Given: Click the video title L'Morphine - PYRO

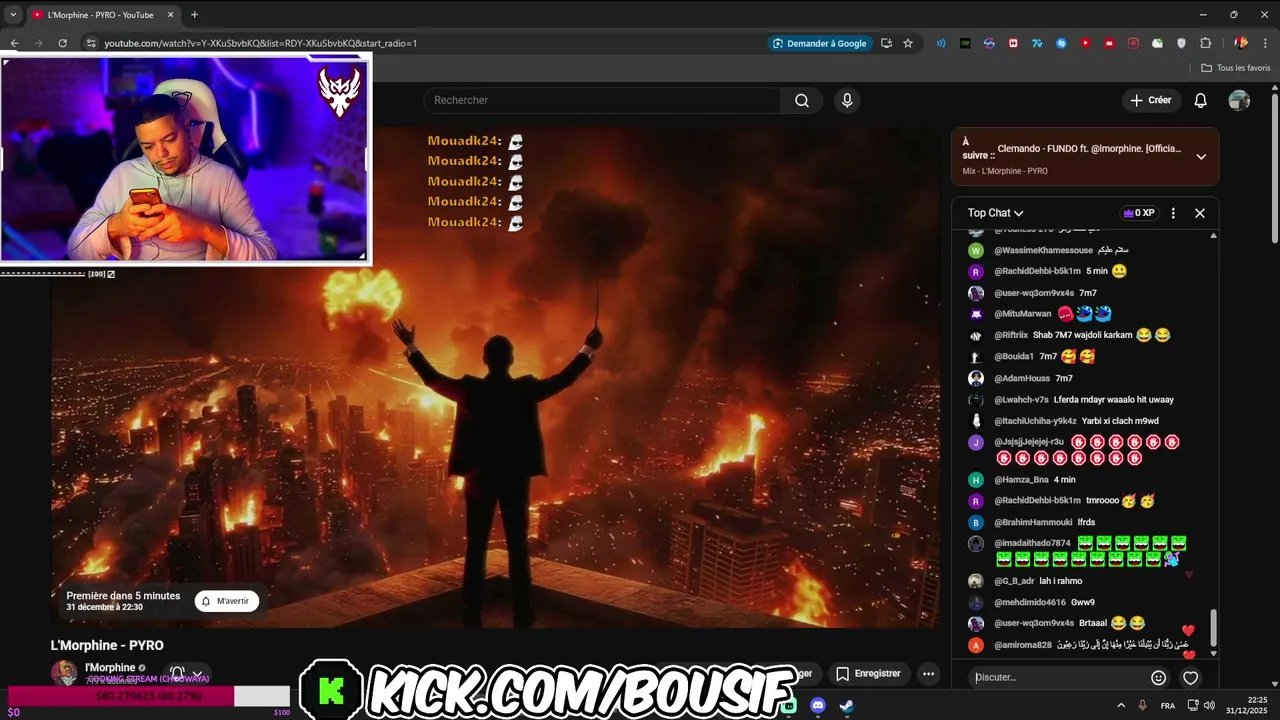Looking at the screenshot, I should 107,646.
